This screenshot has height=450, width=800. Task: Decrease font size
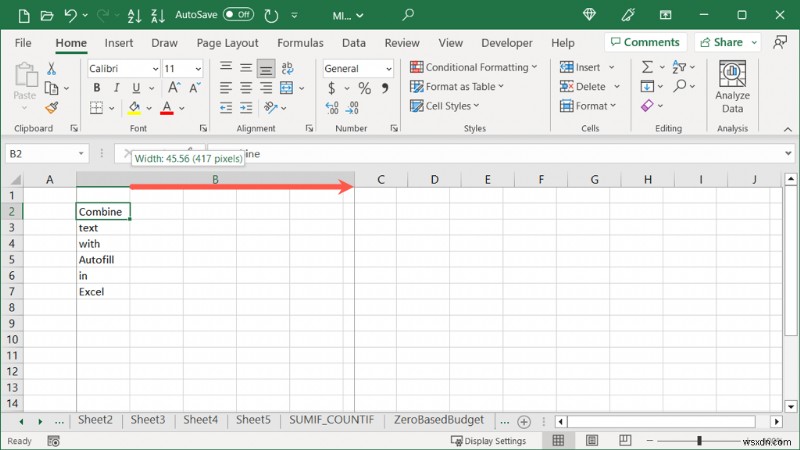point(194,88)
